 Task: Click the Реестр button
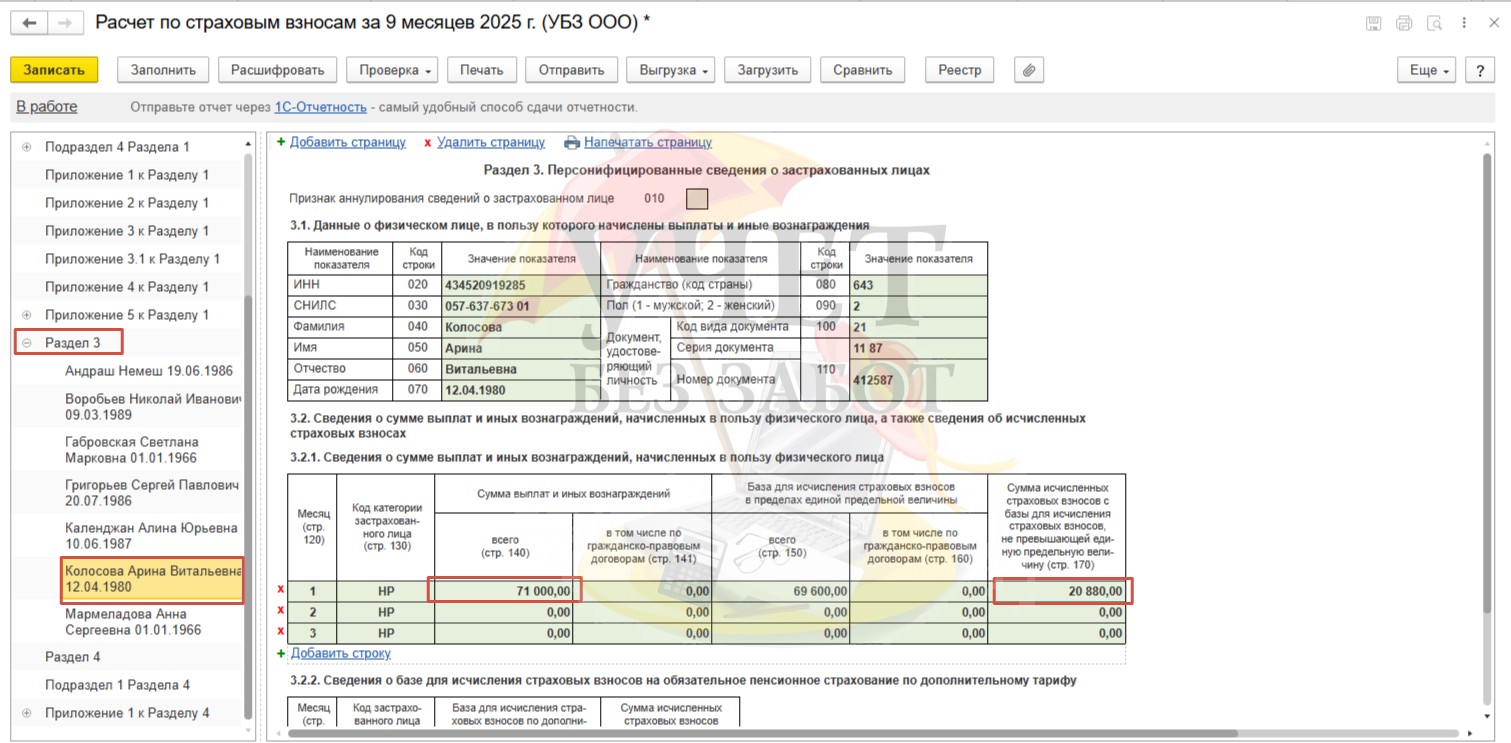[x=960, y=70]
